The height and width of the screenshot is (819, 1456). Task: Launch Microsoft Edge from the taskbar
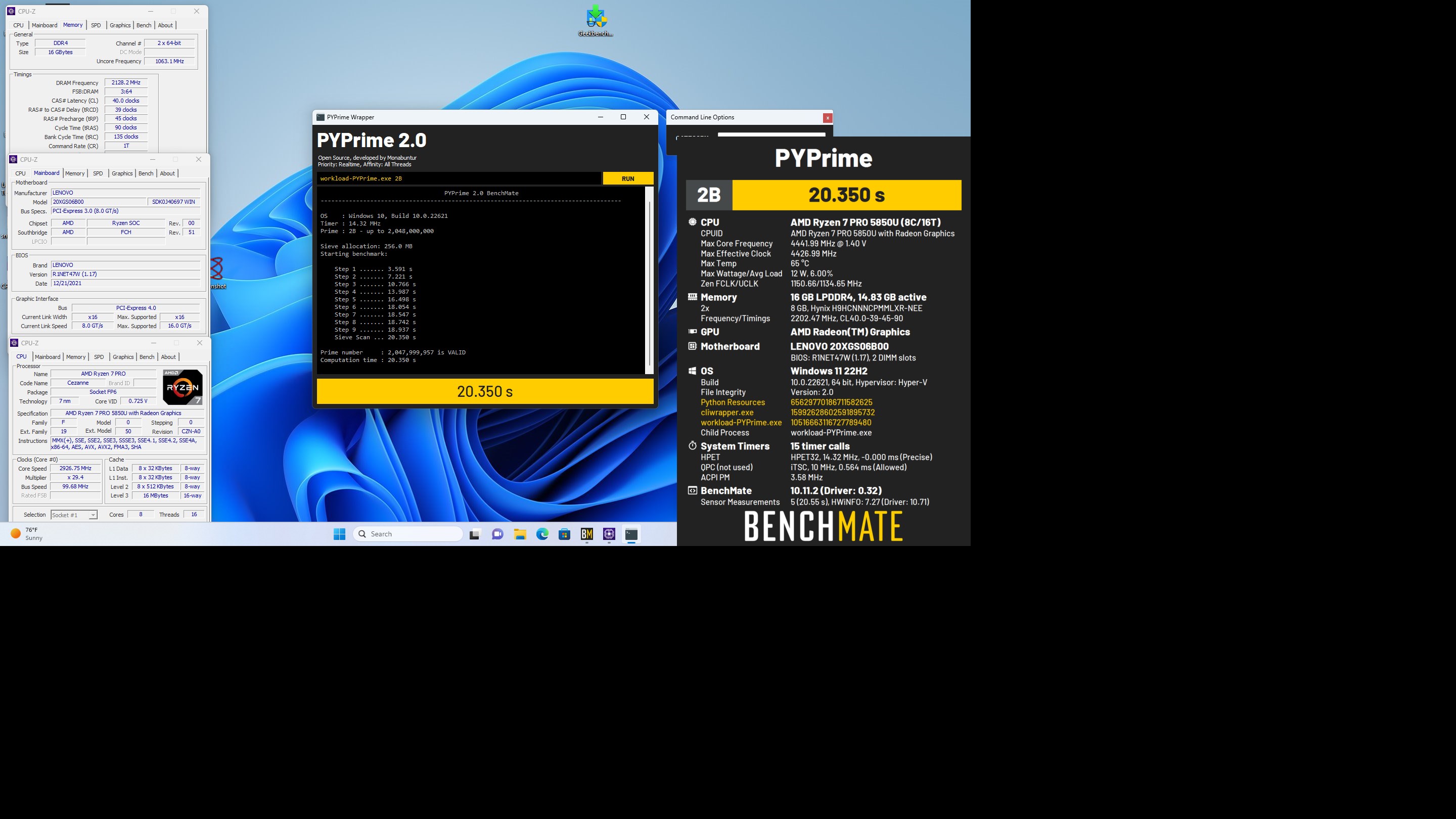point(542,534)
